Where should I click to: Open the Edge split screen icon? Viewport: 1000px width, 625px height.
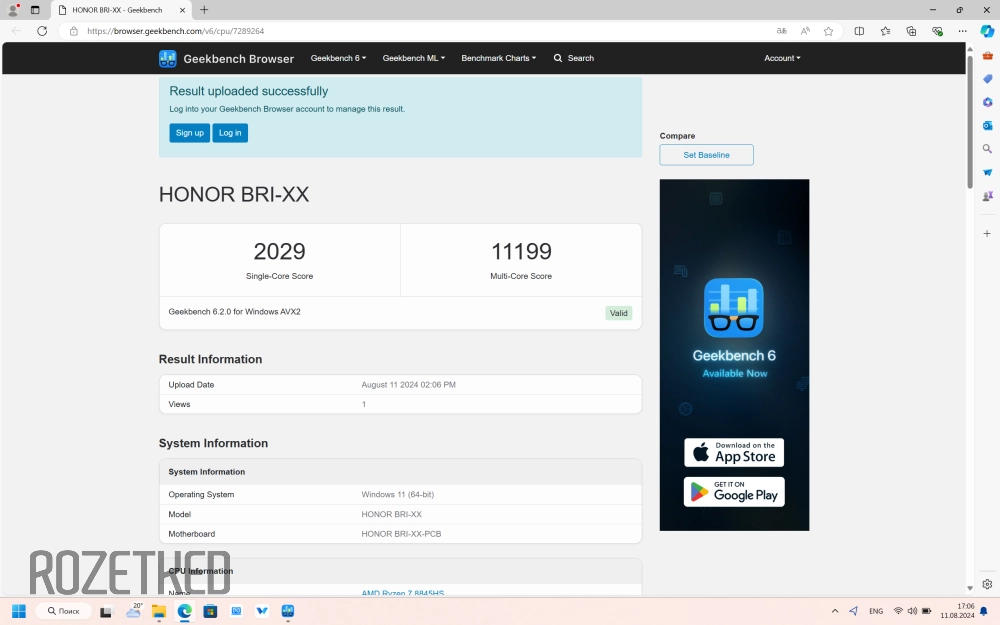859,31
